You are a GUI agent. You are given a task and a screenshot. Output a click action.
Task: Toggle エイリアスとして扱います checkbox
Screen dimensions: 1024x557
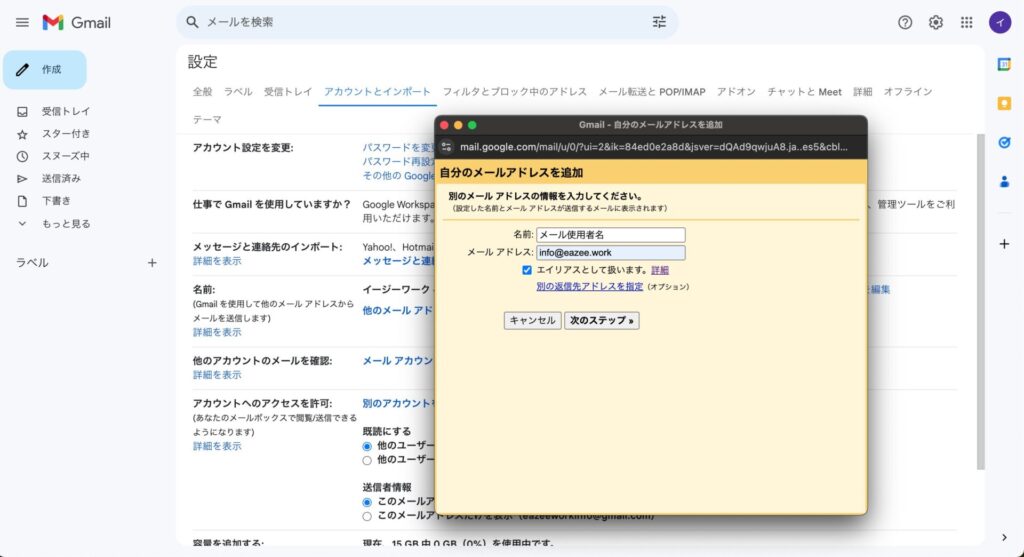[527, 270]
